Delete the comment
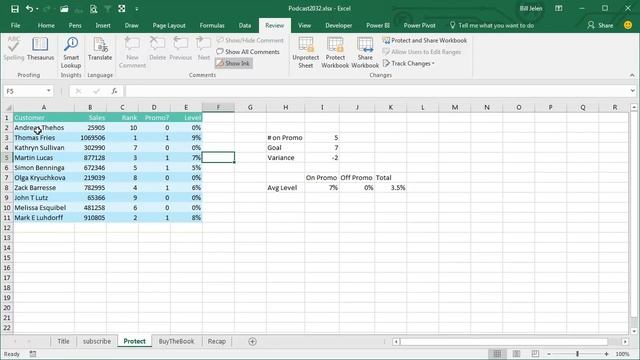The height and width of the screenshot is (360, 640). 157,49
